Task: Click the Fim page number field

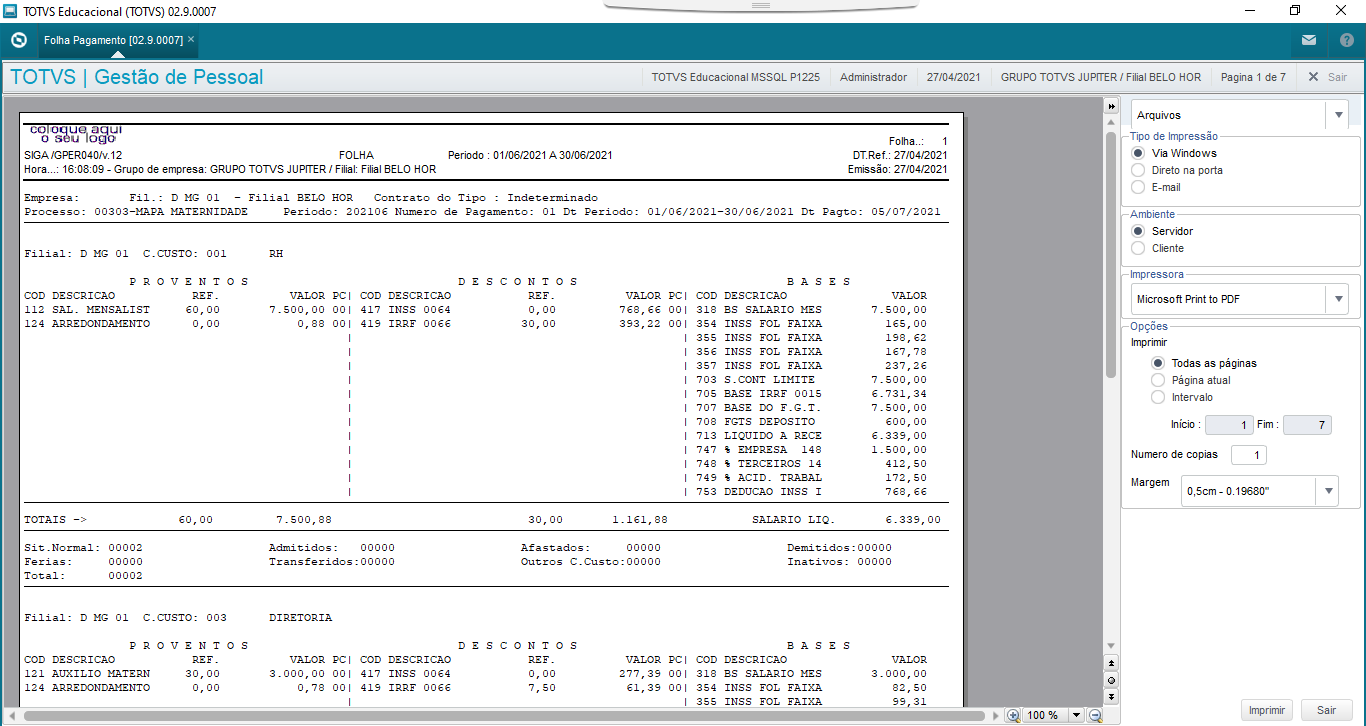Action: click(x=1307, y=425)
